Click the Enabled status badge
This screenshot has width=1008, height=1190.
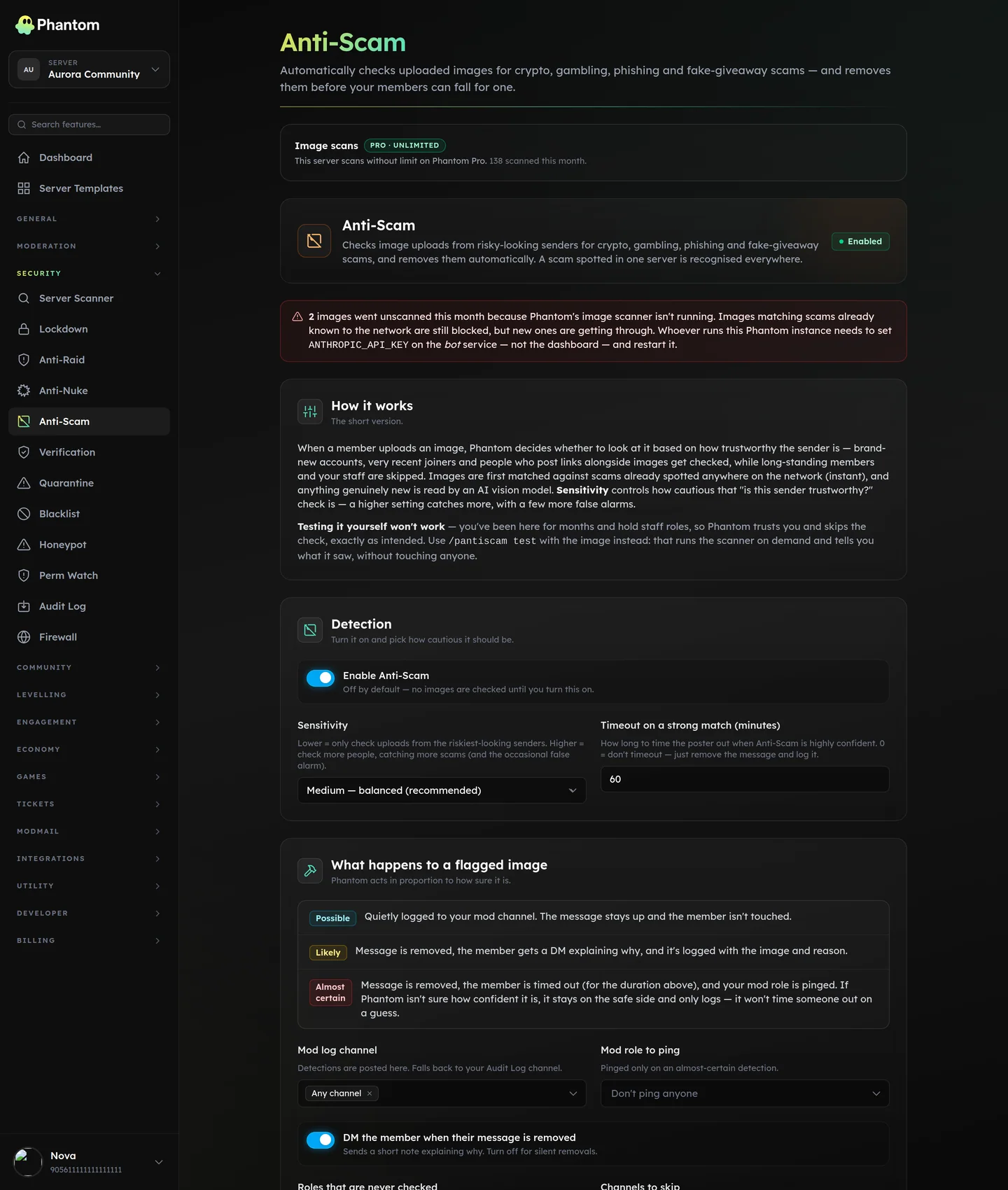click(860, 241)
